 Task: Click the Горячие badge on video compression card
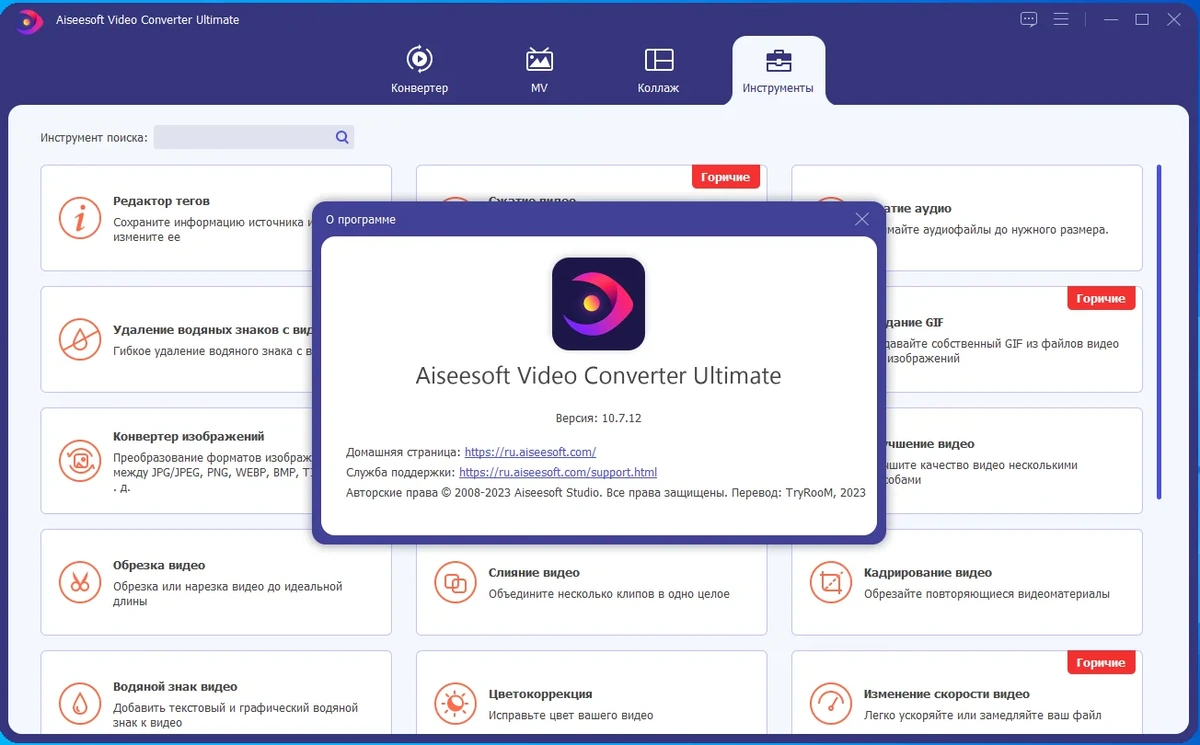(726, 177)
